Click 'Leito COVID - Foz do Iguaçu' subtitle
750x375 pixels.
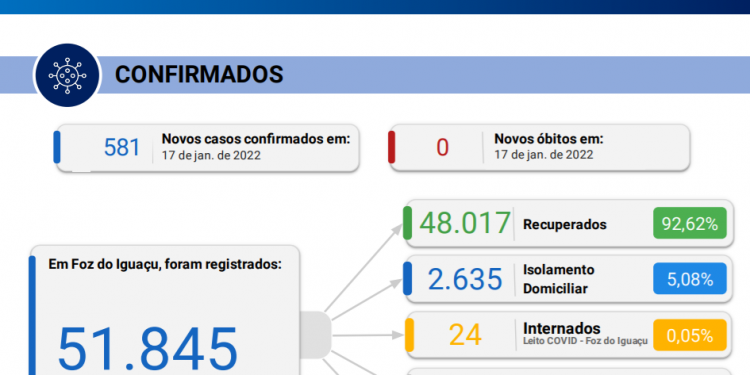585,341
